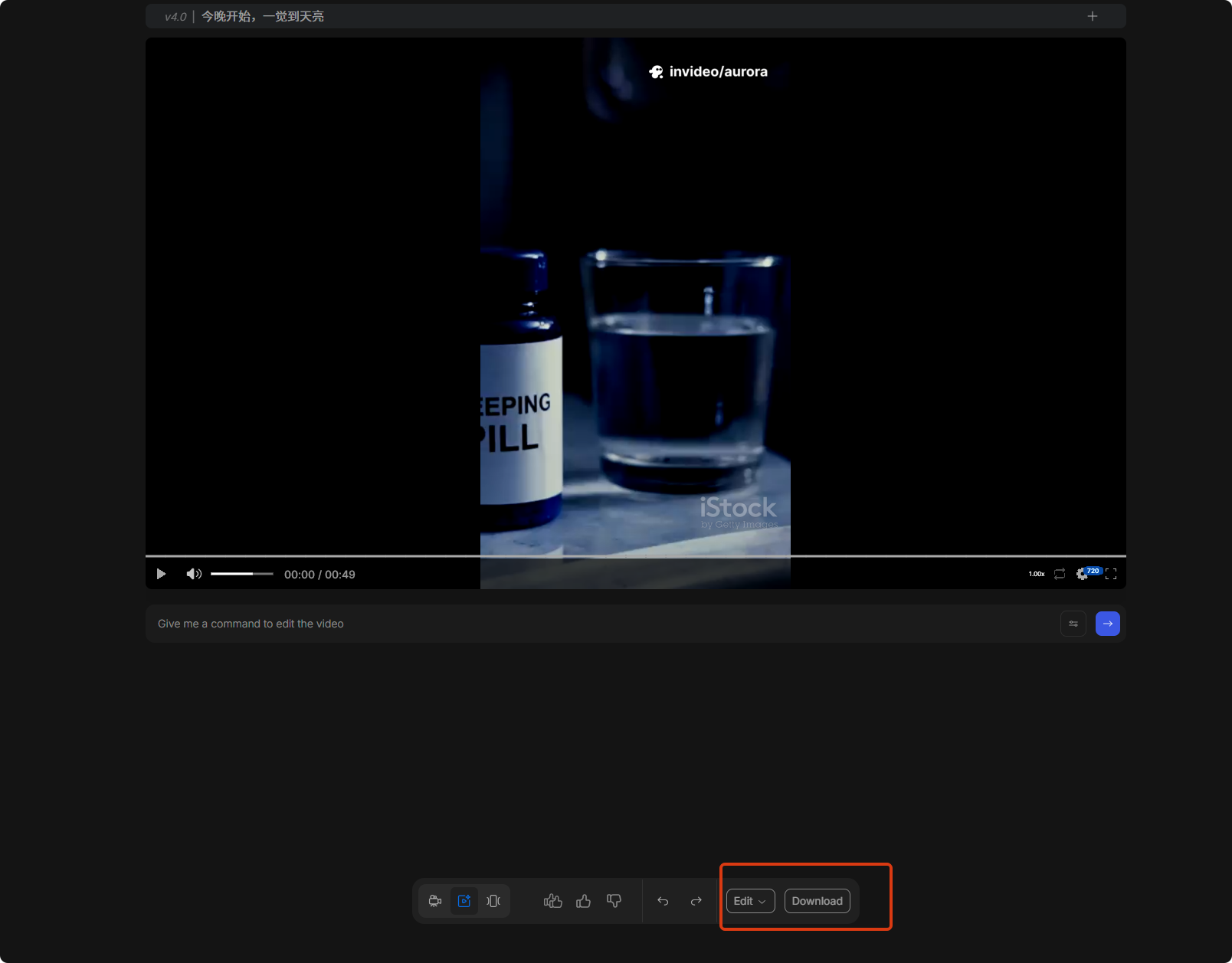Image resolution: width=1232 pixels, height=963 pixels.
Task: Click the volume slider track
Action: (242, 574)
